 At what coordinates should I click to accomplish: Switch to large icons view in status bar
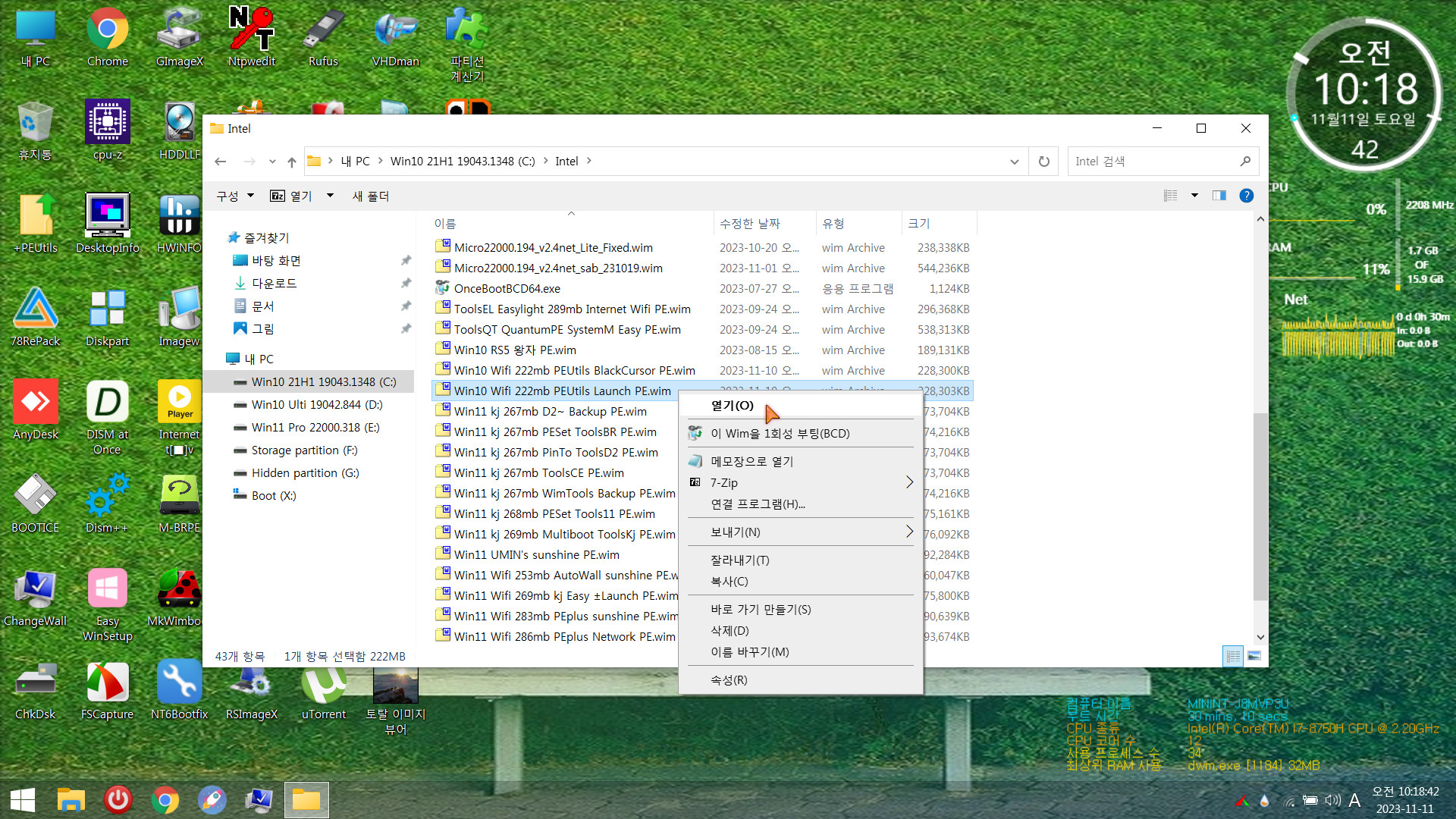tap(1254, 656)
